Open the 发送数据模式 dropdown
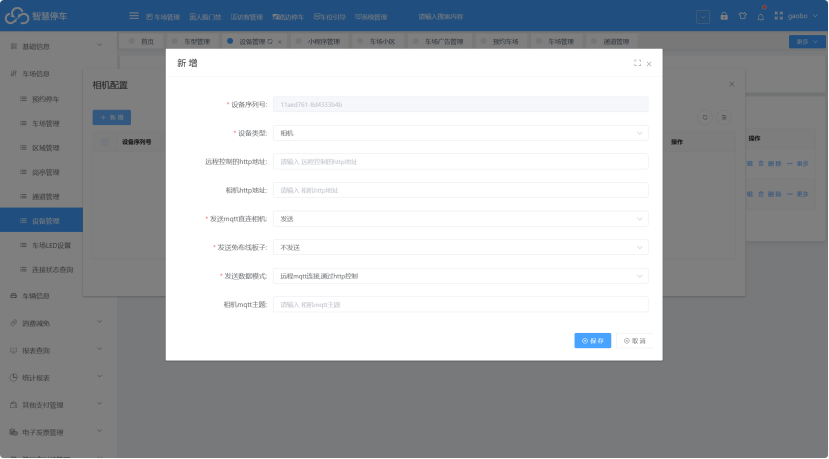This screenshot has width=829, height=459. (x=460, y=276)
